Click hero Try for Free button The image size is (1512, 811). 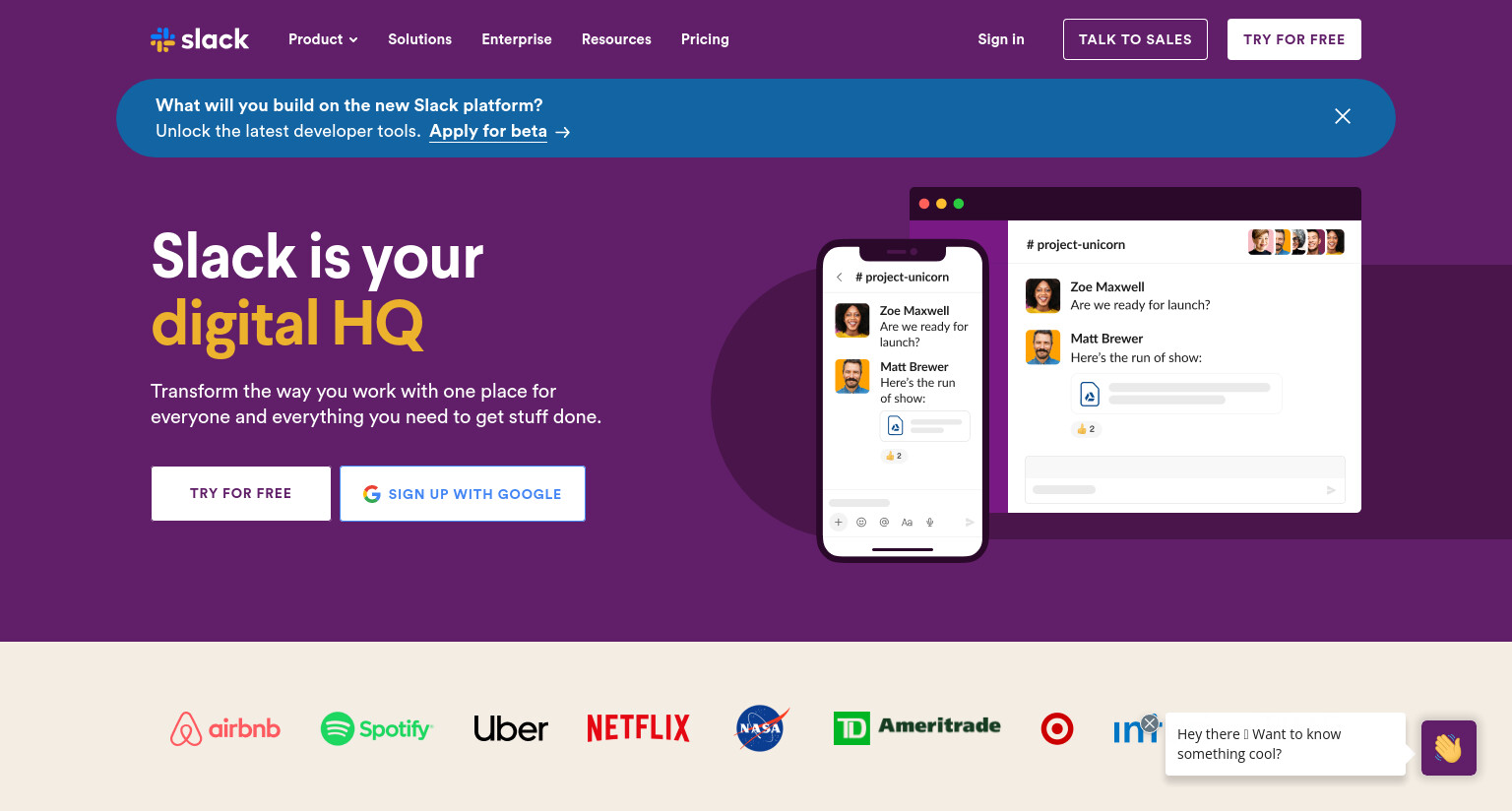click(241, 493)
